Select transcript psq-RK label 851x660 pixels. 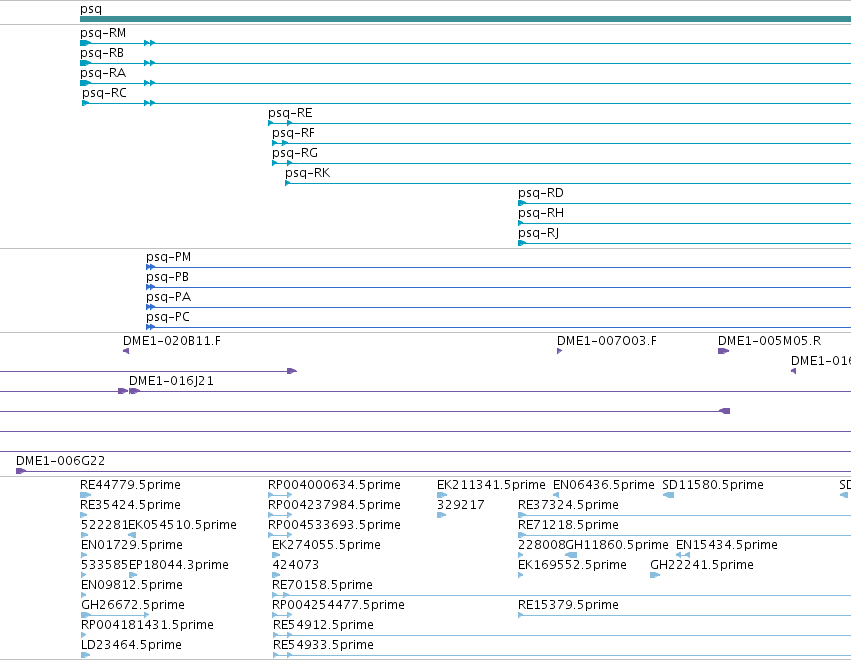point(308,173)
